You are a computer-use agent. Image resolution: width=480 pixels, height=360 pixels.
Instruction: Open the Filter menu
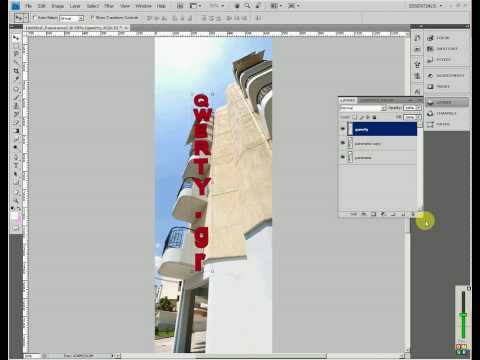click(x=109, y=6)
